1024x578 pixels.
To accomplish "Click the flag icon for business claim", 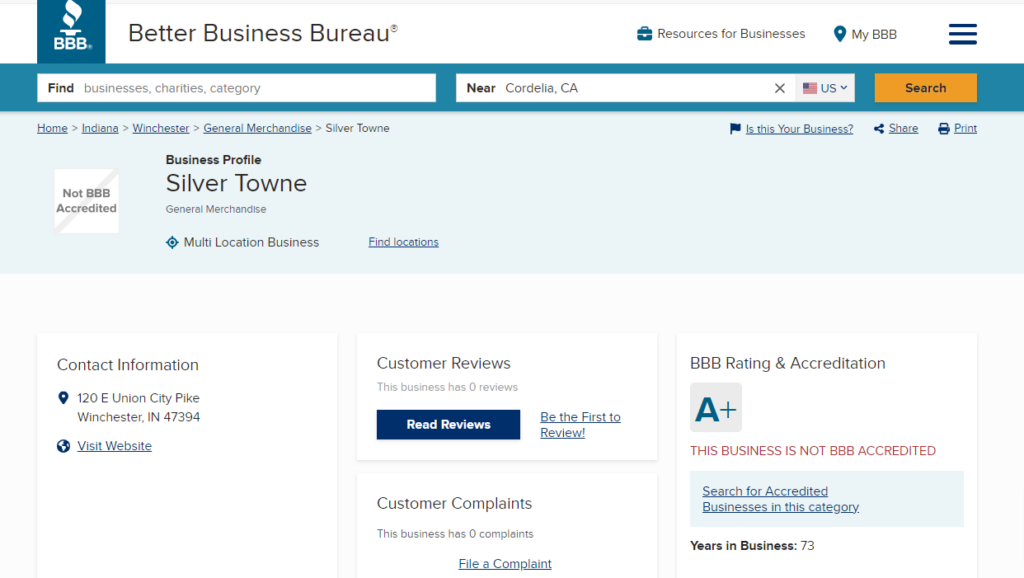I will coord(735,129).
